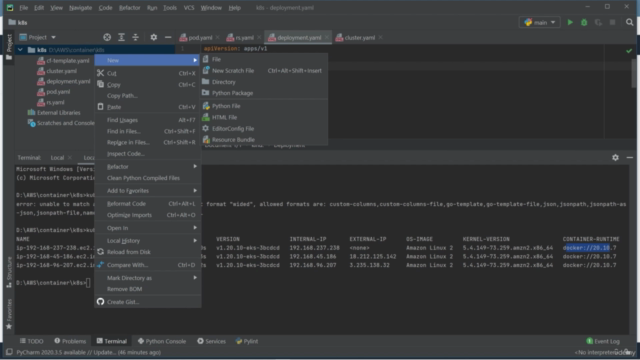
Task: Hide the Terminal panel with minus icon
Action: 629,158
